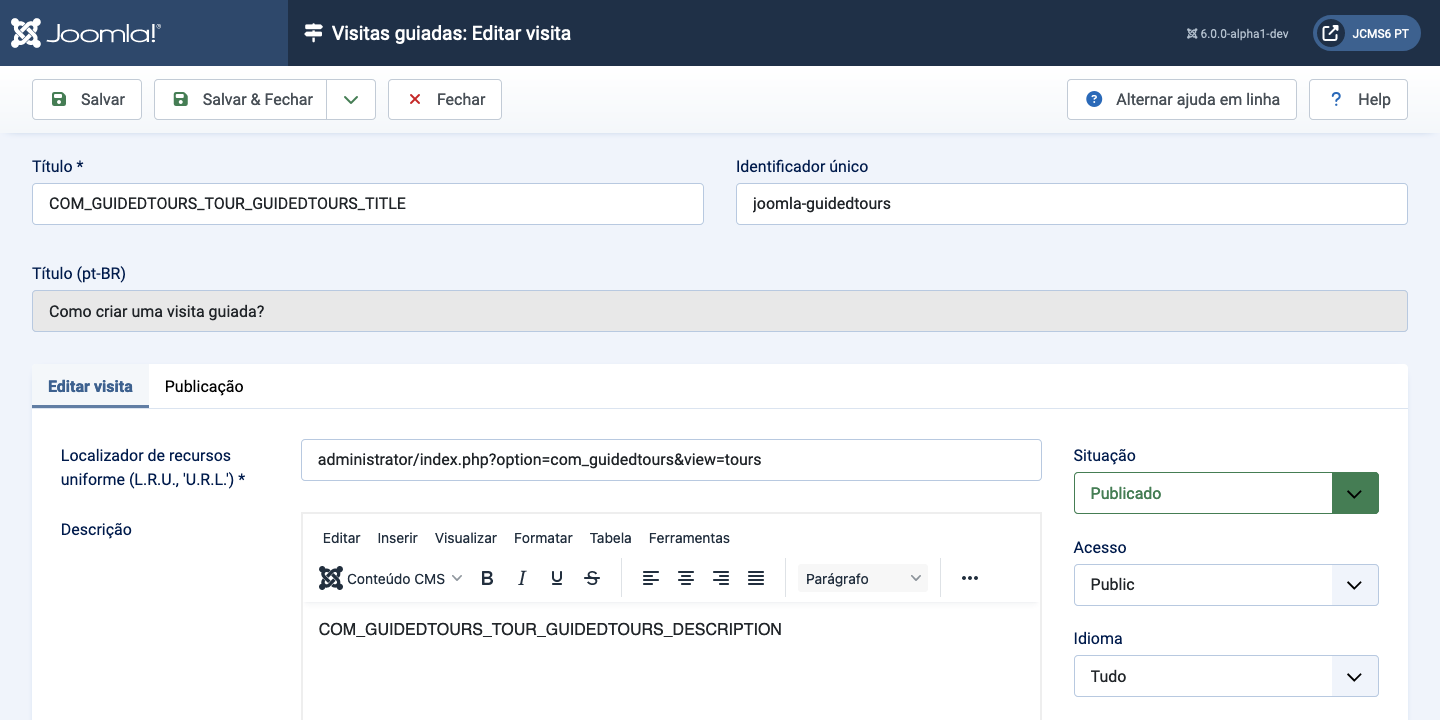Apply Italic formatting in the editor
Viewport: 1440px width, 720px height.
pyautogui.click(x=522, y=578)
